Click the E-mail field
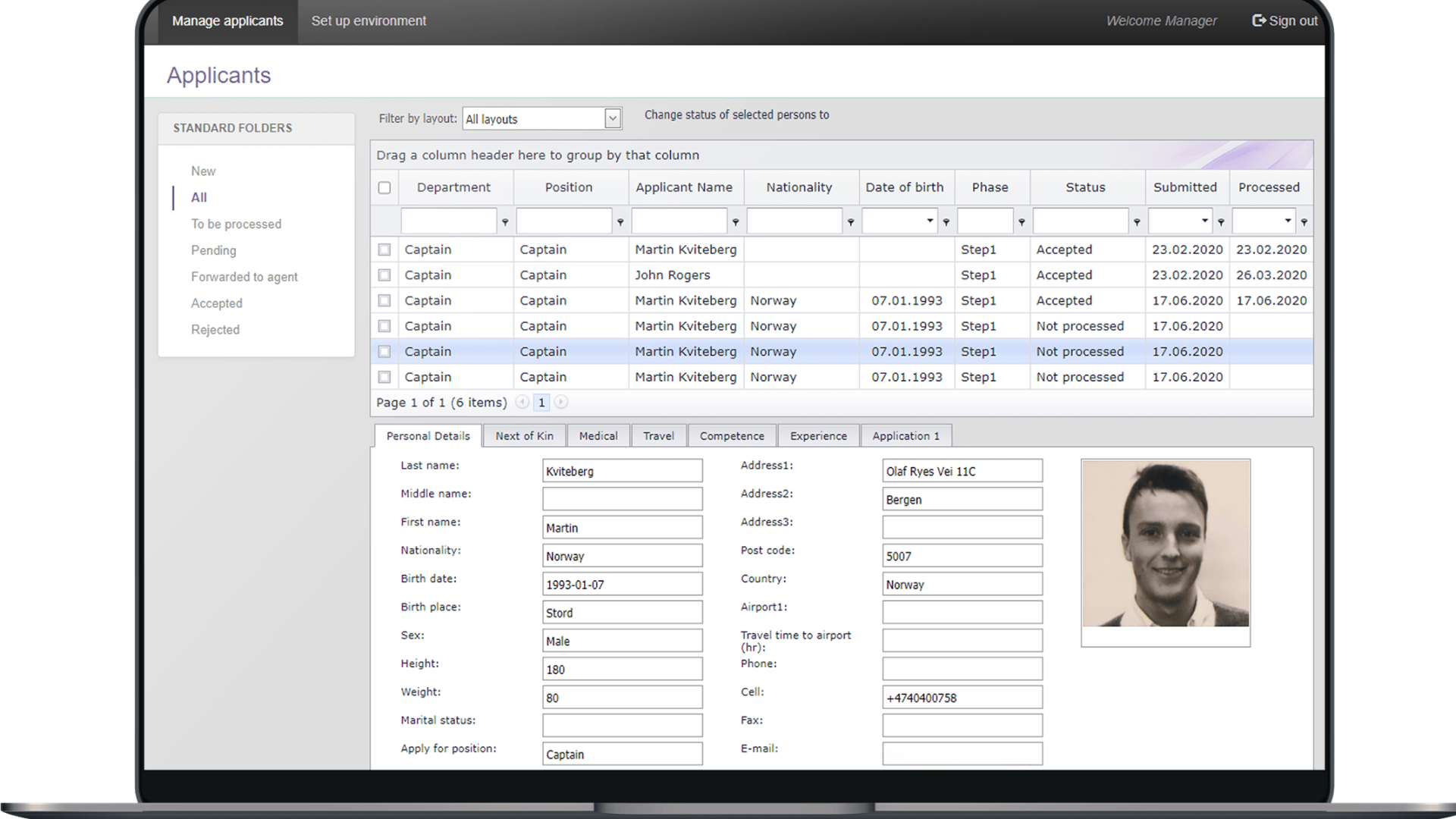The width and height of the screenshot is (1456, 819). click(x=962, y=754)
